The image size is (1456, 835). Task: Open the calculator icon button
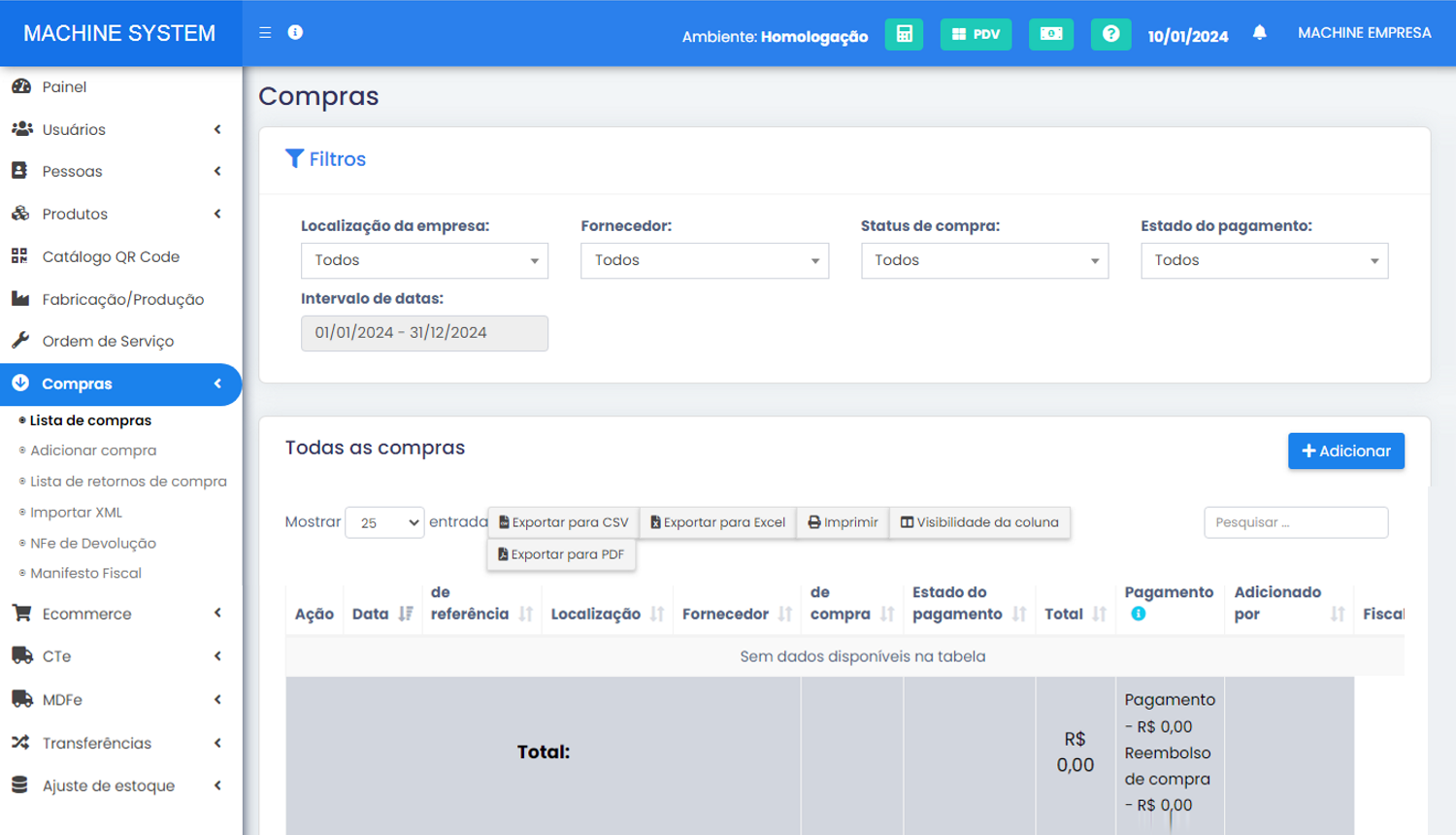(x=904, y=34)
